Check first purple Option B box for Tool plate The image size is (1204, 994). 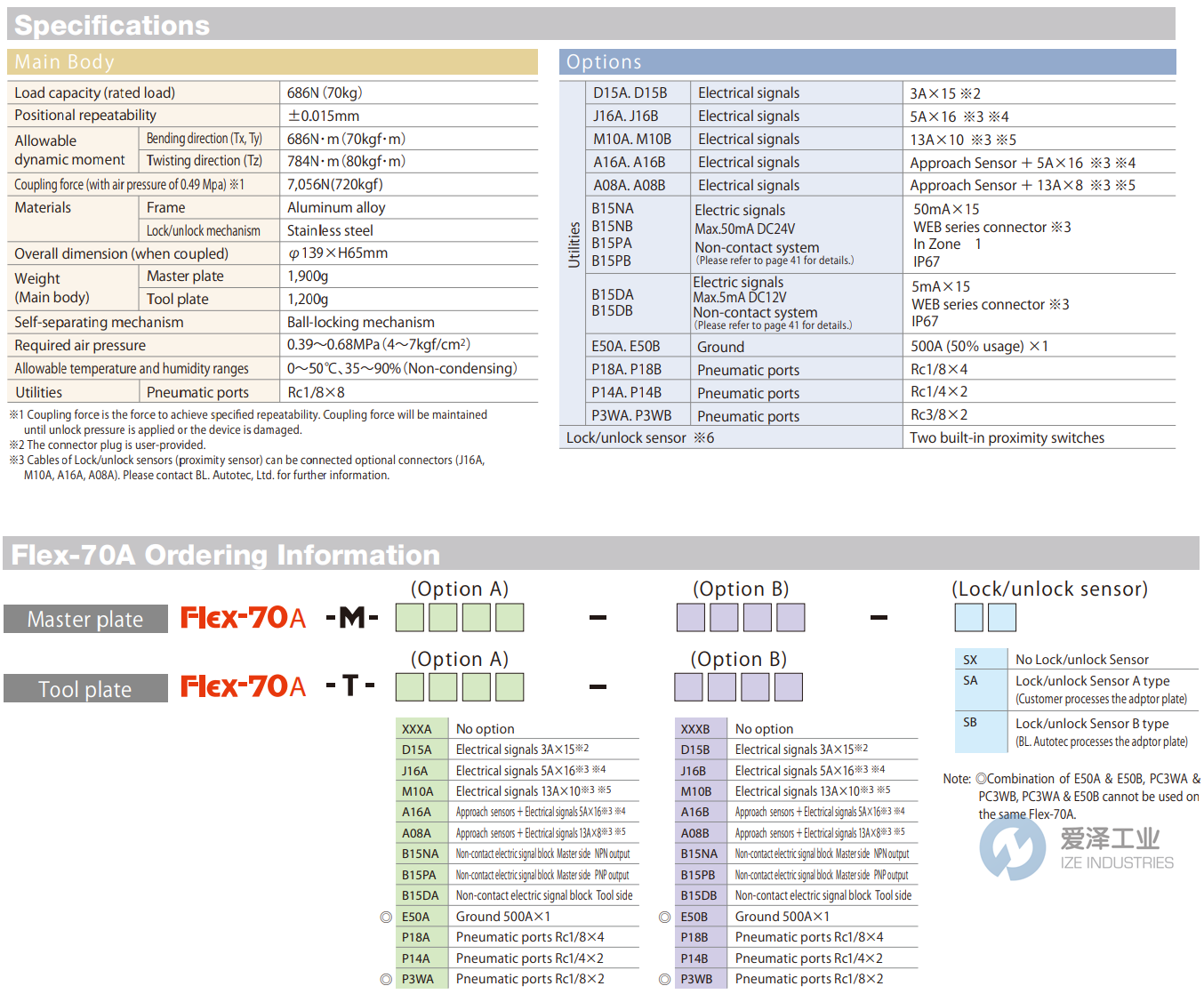pyautogui.click(x=689, y=687)
